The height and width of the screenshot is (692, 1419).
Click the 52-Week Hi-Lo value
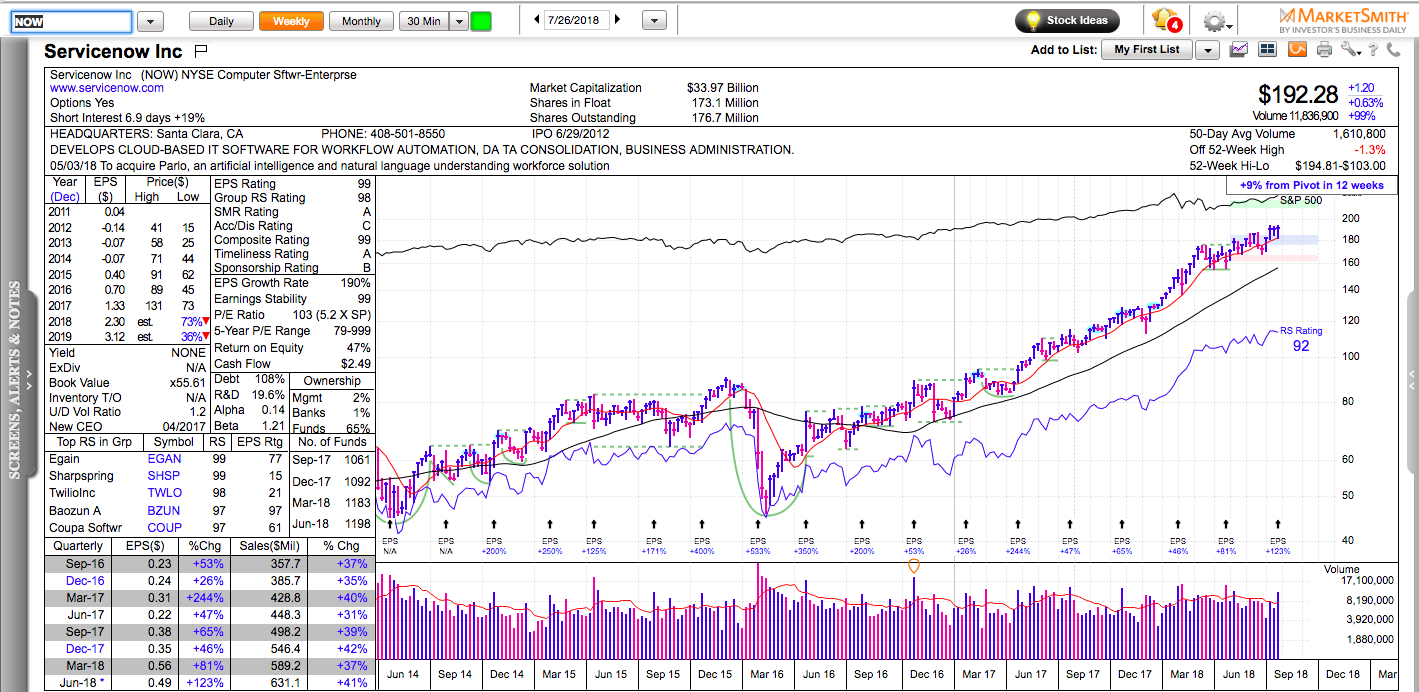(x=1338, y=166)
